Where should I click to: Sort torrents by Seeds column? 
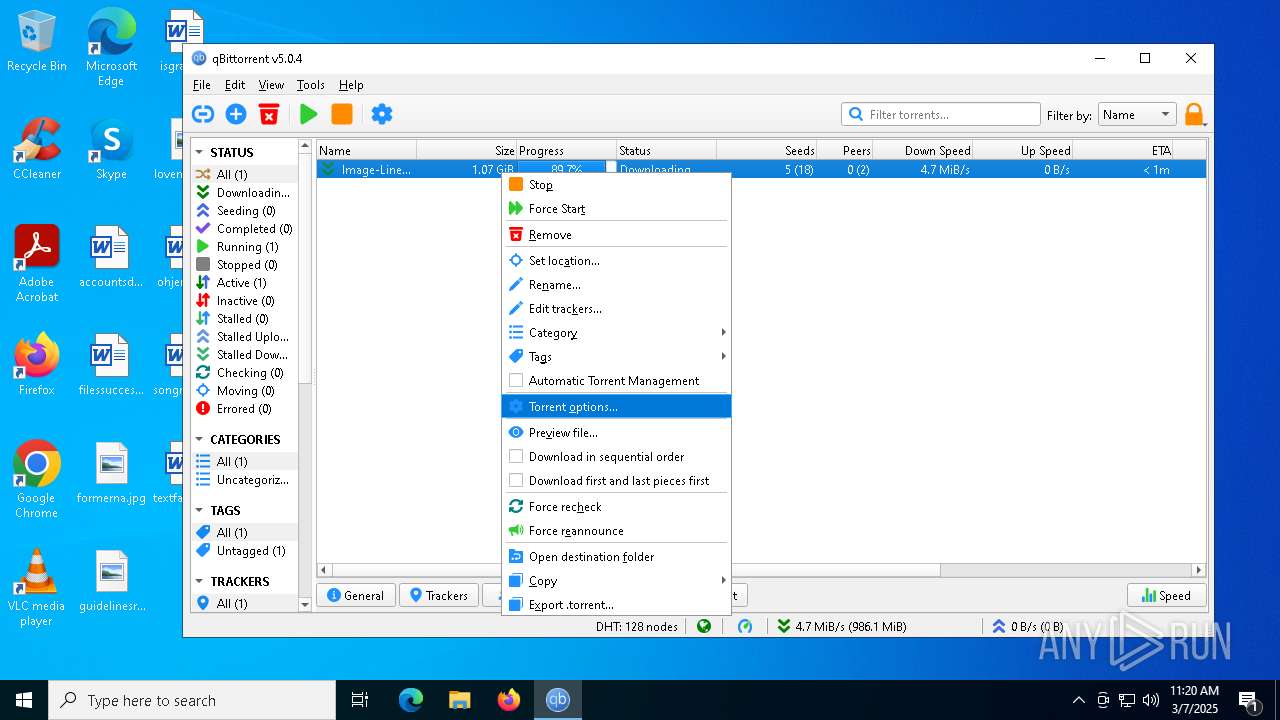[766, 150]
